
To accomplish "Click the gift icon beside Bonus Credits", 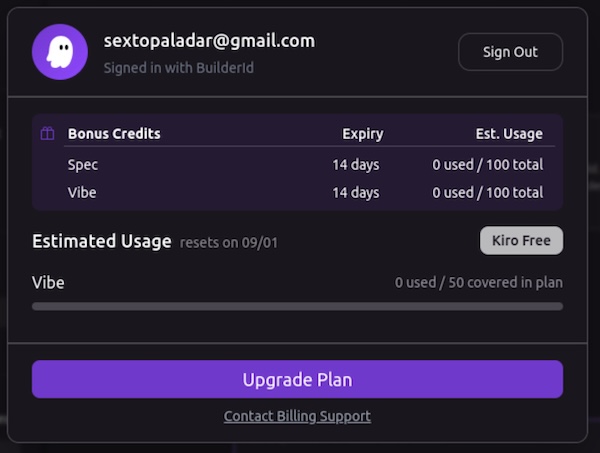I will click(47, 134).
